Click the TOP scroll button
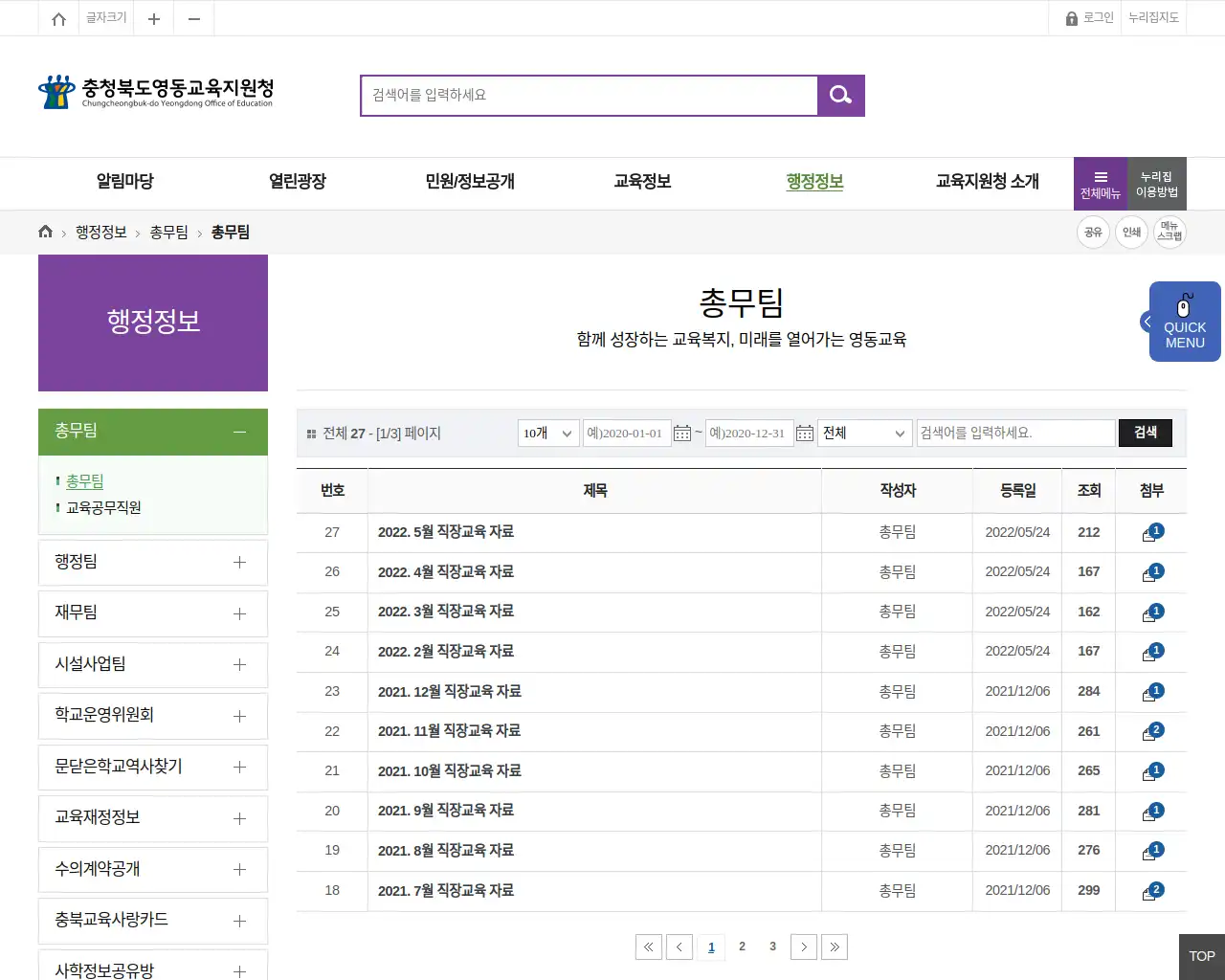 point(1202,957)
